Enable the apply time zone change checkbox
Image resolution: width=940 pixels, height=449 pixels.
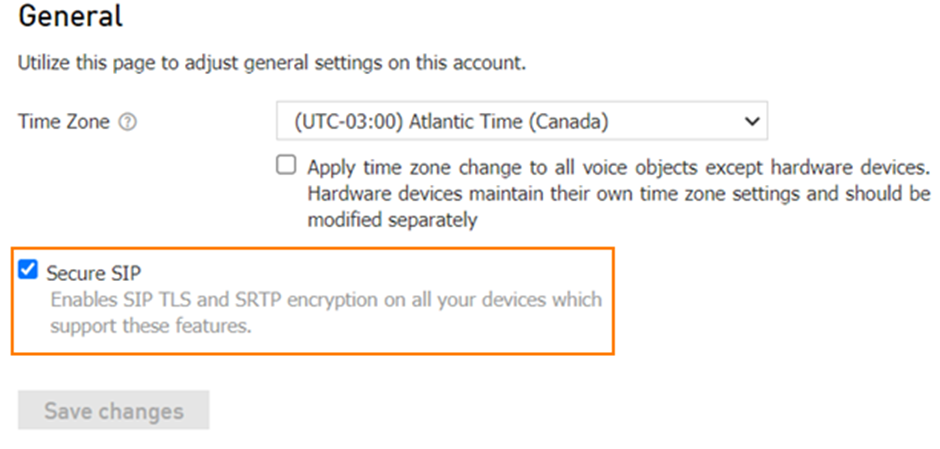pos(286,164)
